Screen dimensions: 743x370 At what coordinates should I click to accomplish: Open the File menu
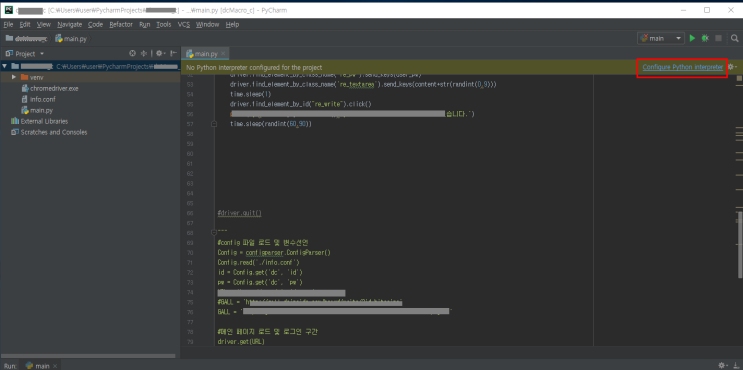click(8, 24)
